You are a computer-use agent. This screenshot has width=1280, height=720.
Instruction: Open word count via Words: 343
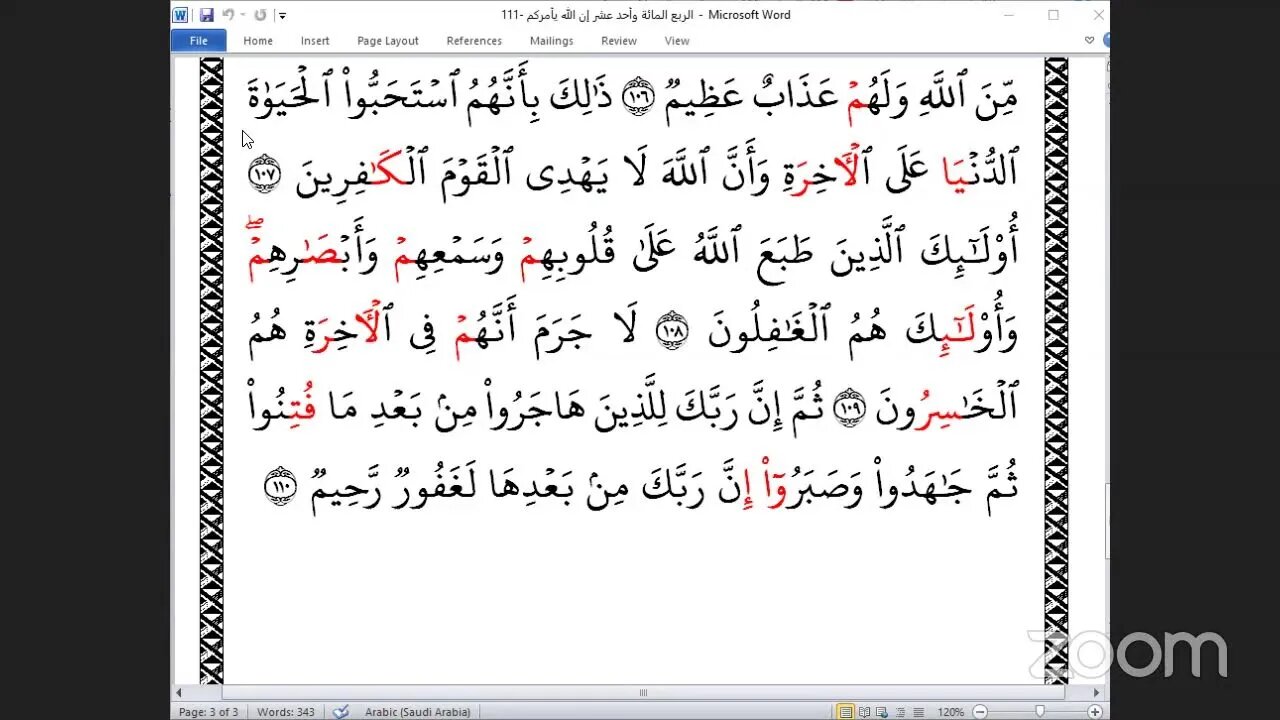pyautogui.click(x=286, y=712)
